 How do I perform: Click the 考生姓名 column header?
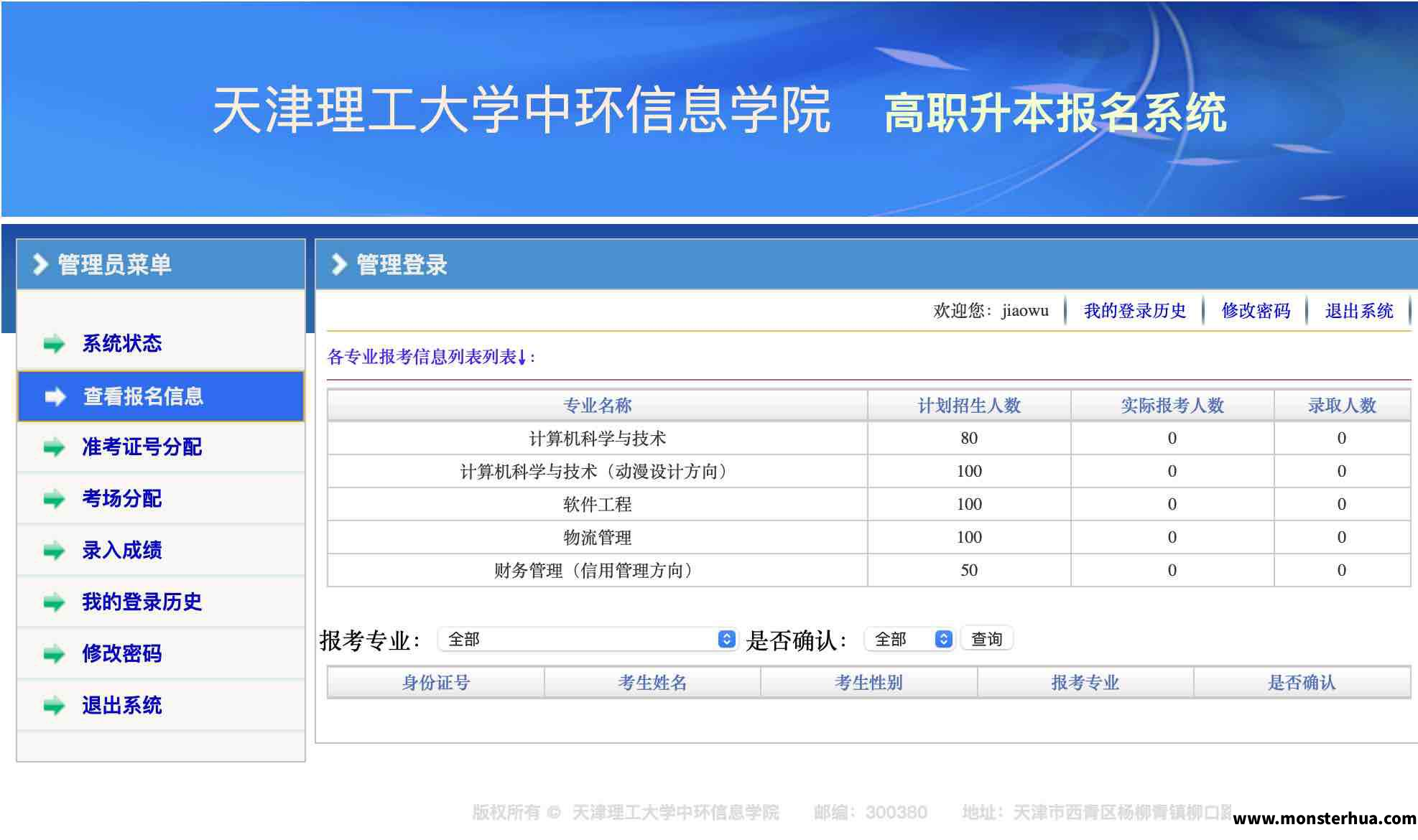click(x=652, y=683)
